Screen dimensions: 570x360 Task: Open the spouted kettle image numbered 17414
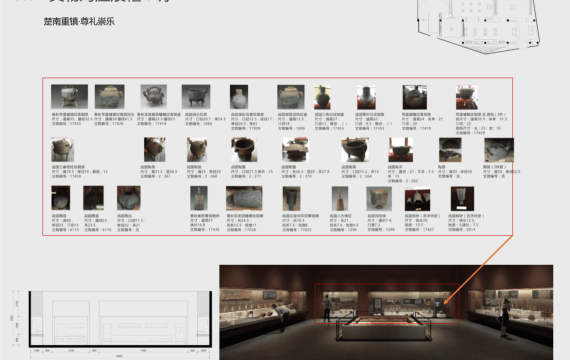[x=154, y=96]
